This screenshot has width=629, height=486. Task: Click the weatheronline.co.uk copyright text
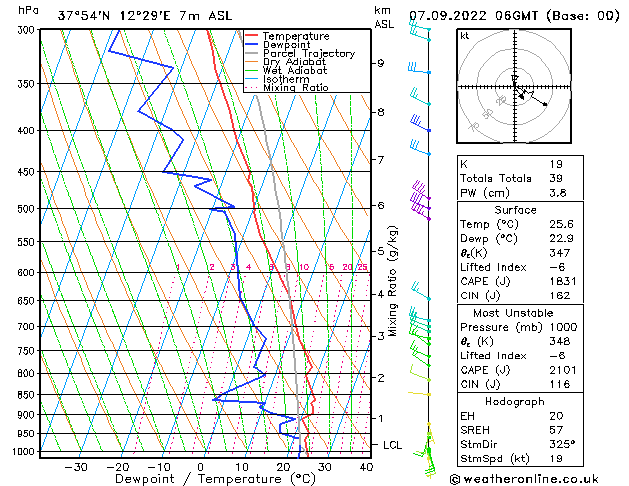(524, 479)
